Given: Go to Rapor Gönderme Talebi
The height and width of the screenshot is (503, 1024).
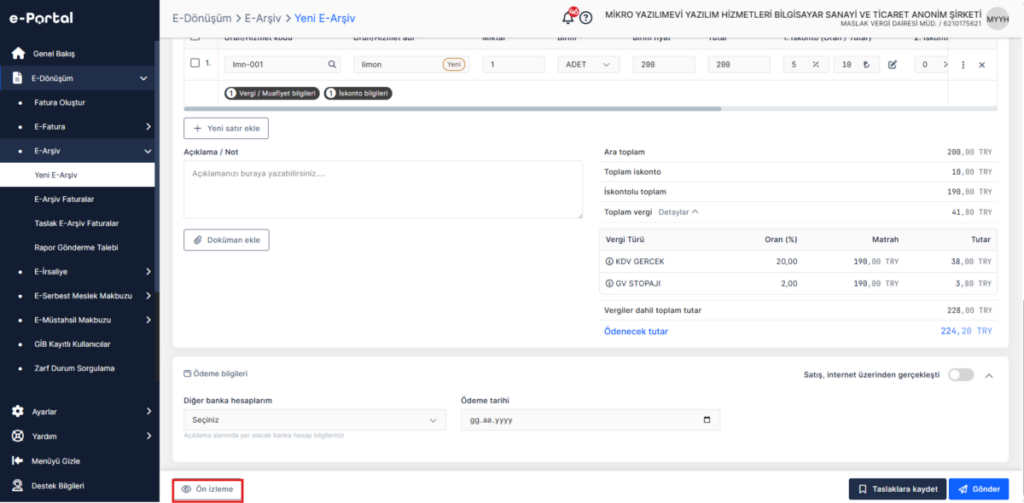Looking at the screenshot, I should [x=77, y=248].
